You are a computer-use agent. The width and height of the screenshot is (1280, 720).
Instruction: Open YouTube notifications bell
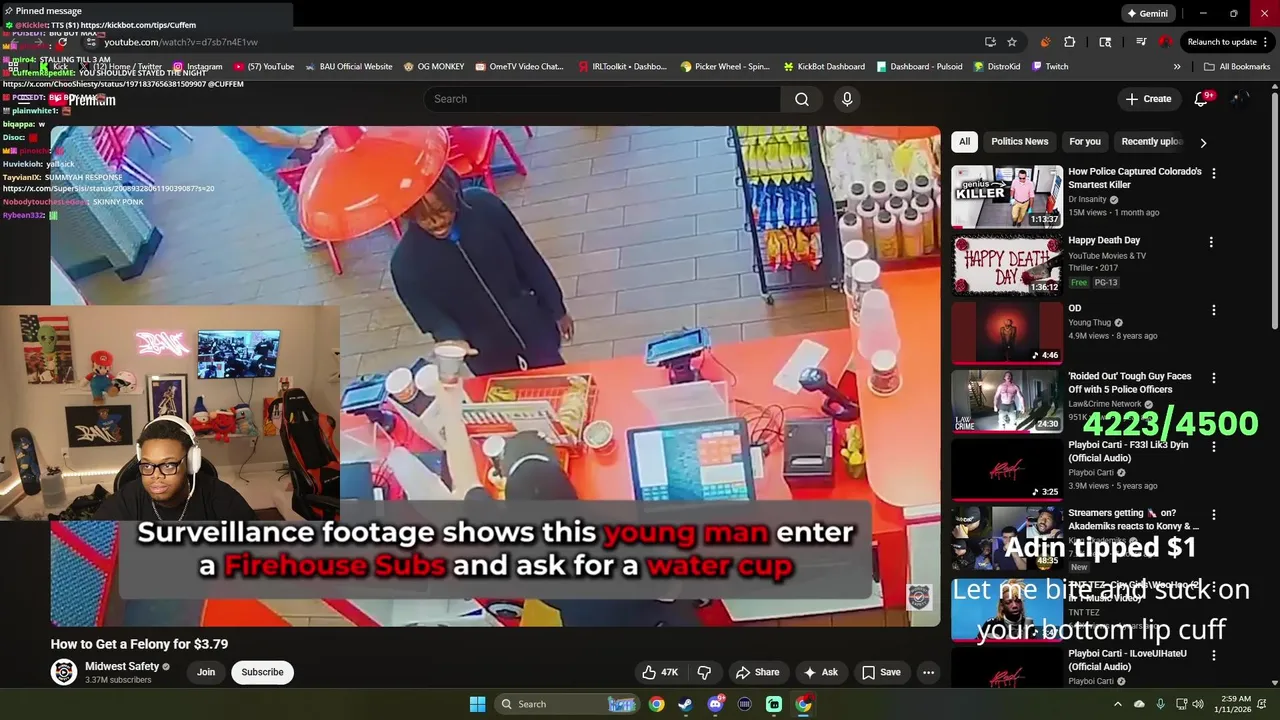1202,99
